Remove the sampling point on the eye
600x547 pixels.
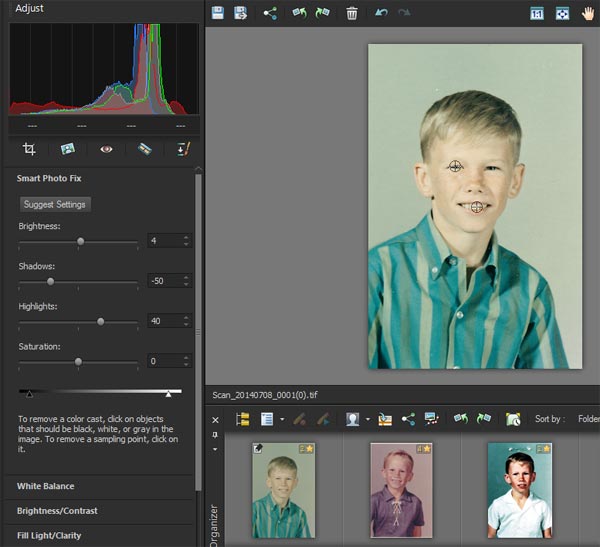455,166
